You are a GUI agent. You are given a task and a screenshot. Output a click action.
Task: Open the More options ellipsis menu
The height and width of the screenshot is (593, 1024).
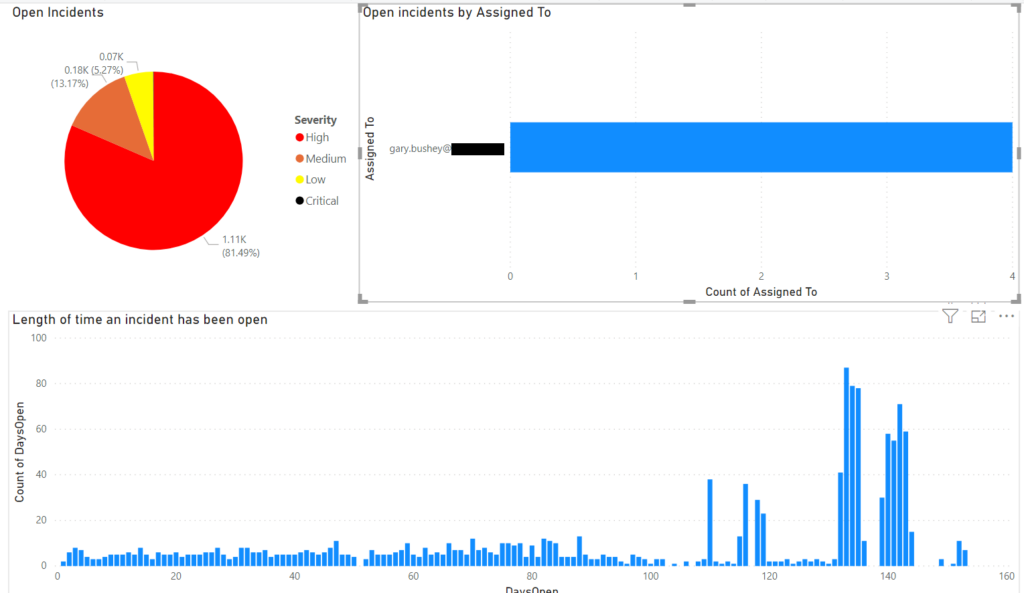1006,317
